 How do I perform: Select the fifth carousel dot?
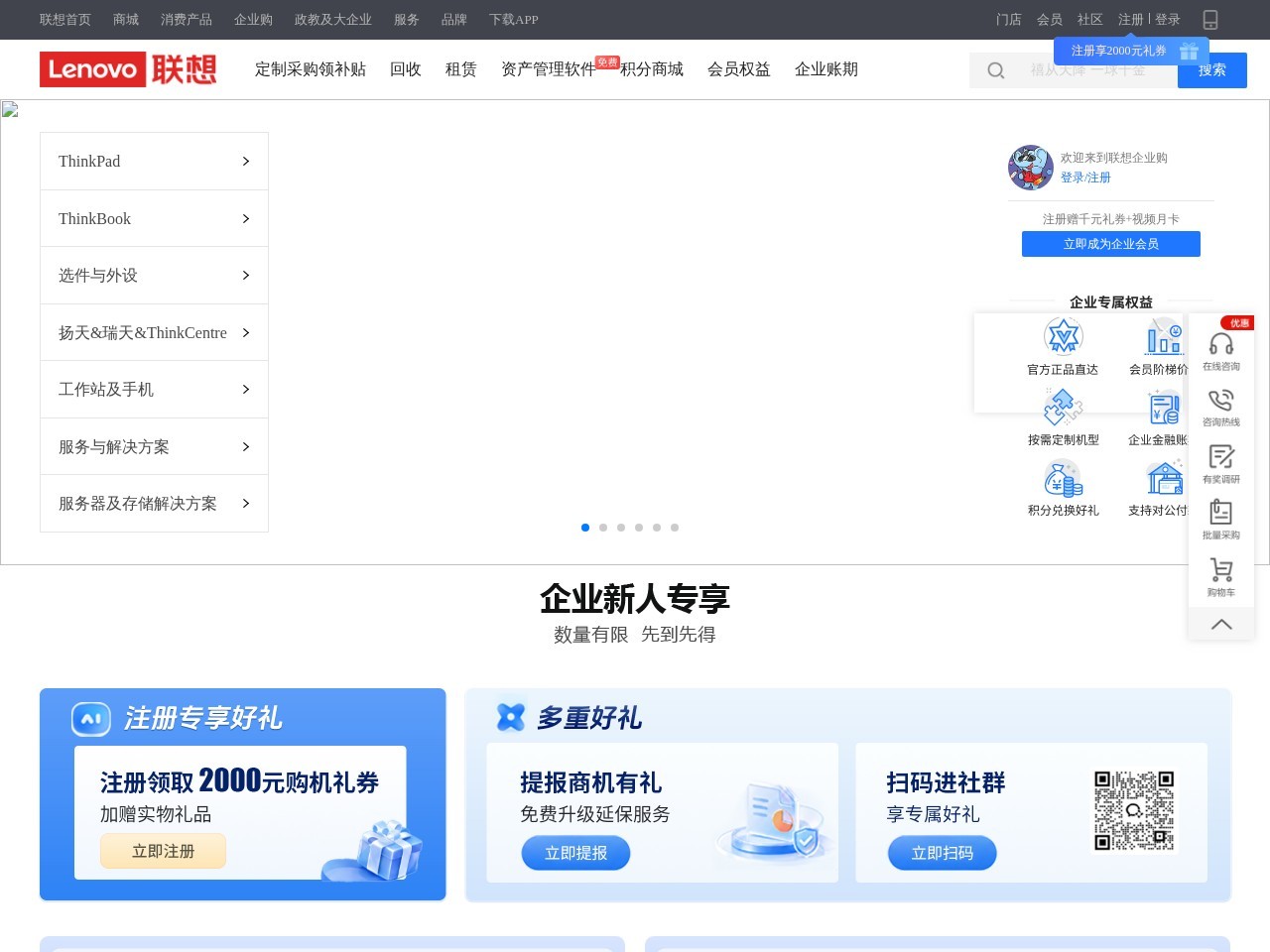[x=657, y=528]
